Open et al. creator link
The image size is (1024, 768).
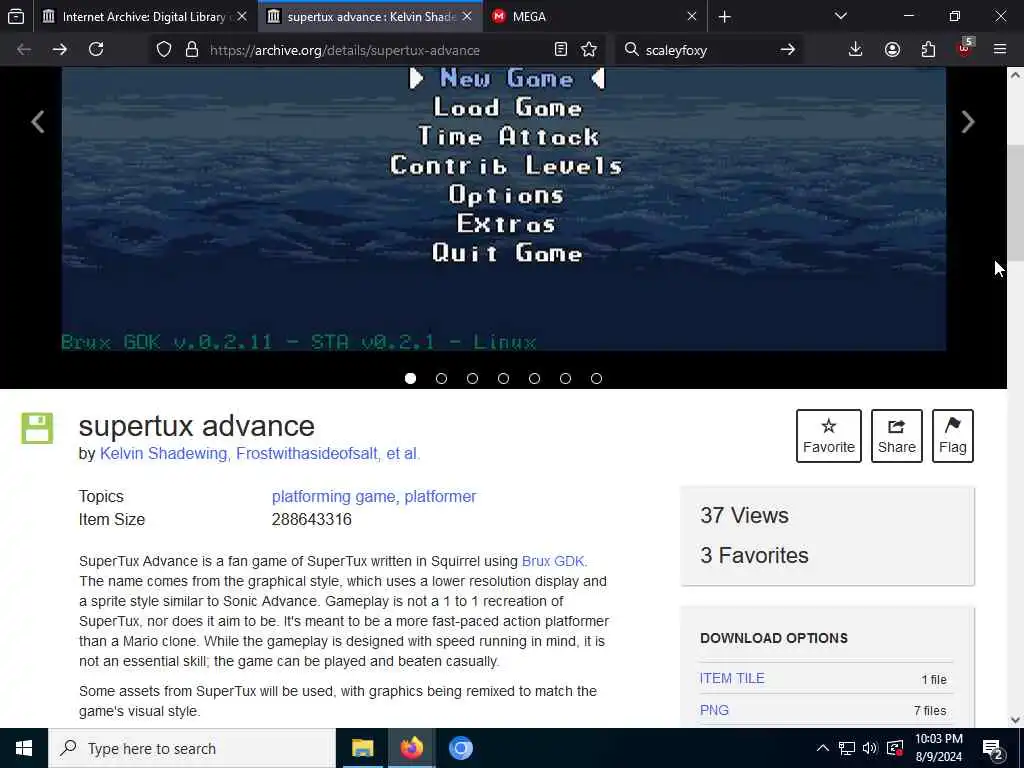click(x=403, y=453)
